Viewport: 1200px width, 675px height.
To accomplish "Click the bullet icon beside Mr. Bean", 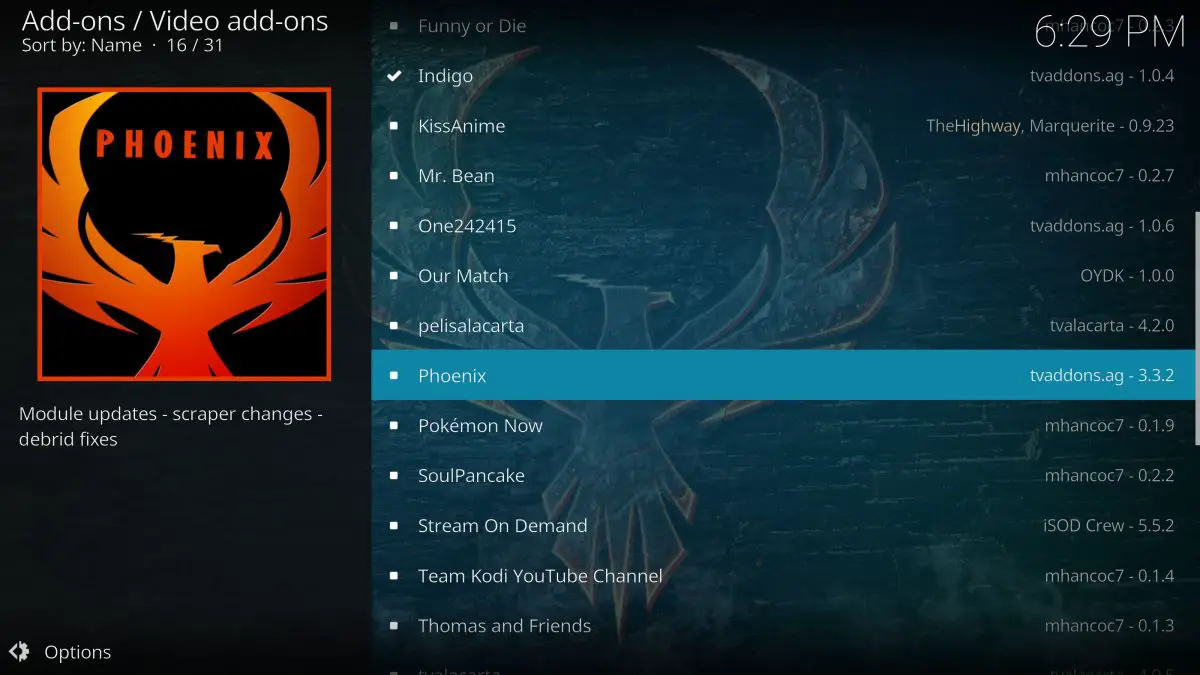I will (x=394, y=176).
